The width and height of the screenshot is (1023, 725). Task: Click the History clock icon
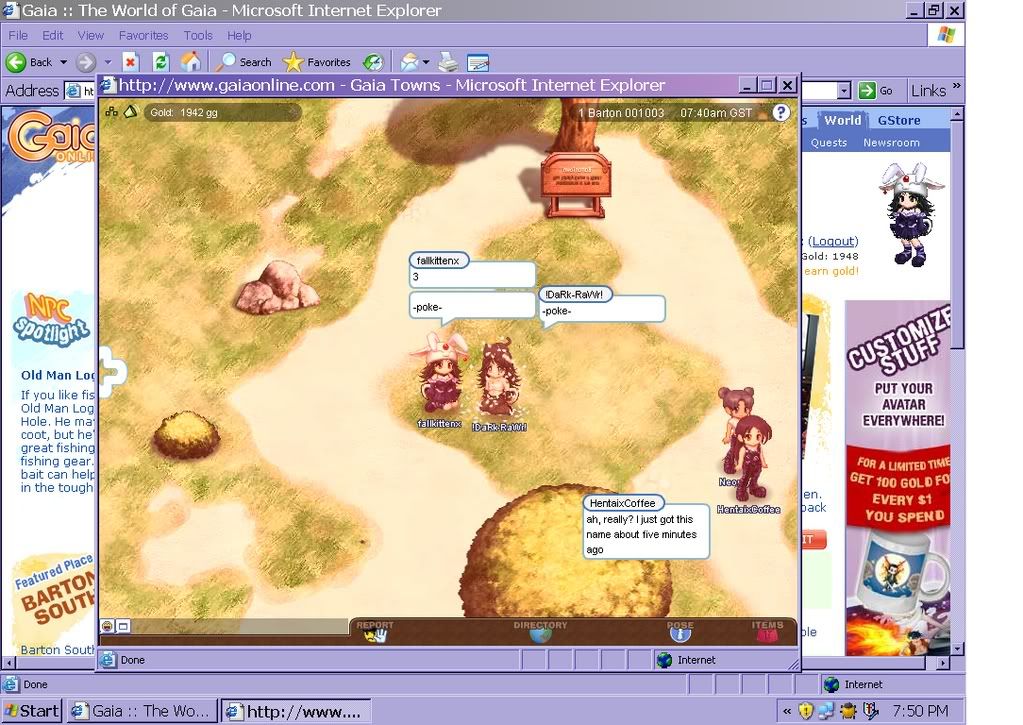[373, 62]
